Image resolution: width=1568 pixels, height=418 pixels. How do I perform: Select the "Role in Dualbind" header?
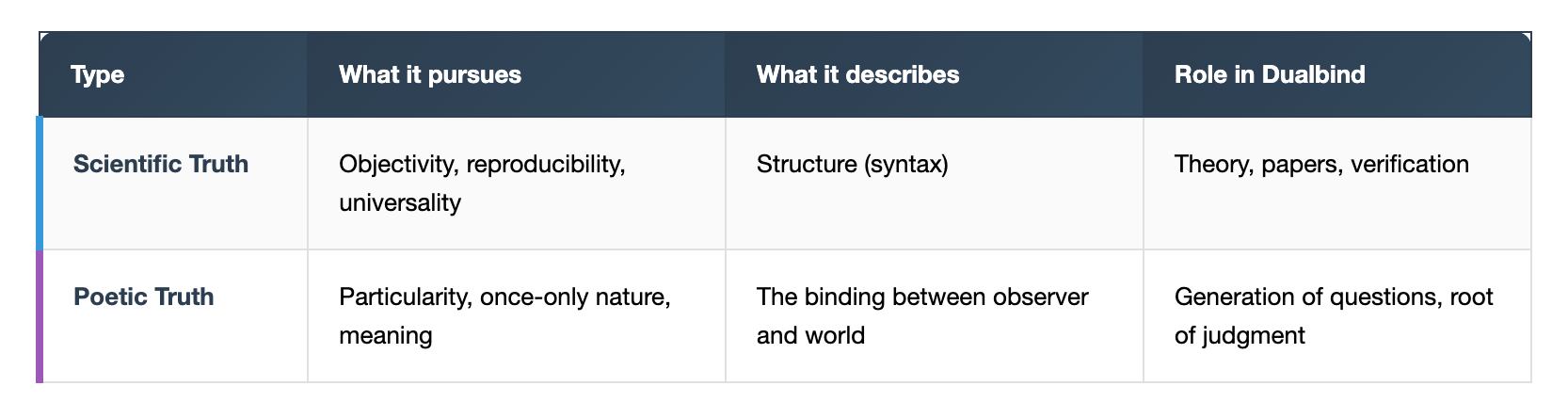click(x=1269, y=75)
